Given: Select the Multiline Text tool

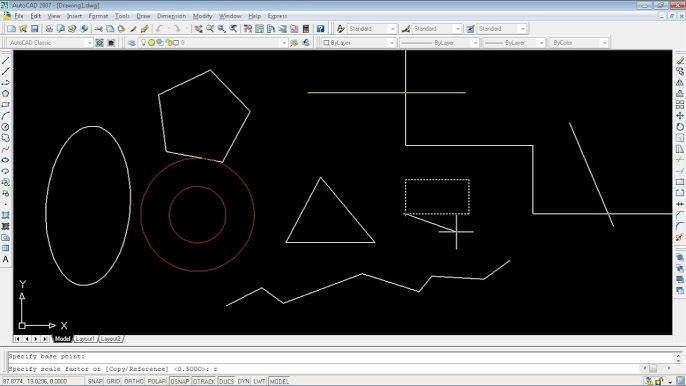Looking at the screenshot, I should [x=6, y=259].
